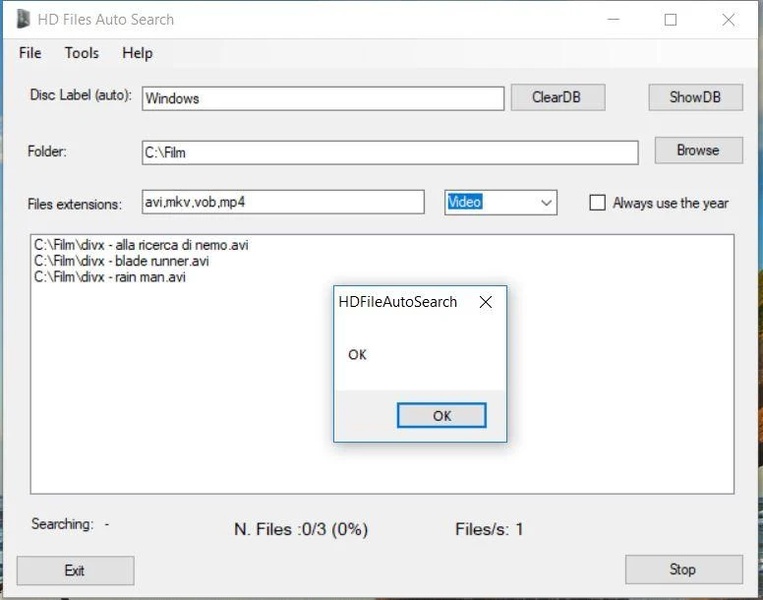The image size is (763, 600).
Task: Open the Help menu
Action: coord(137,53)
